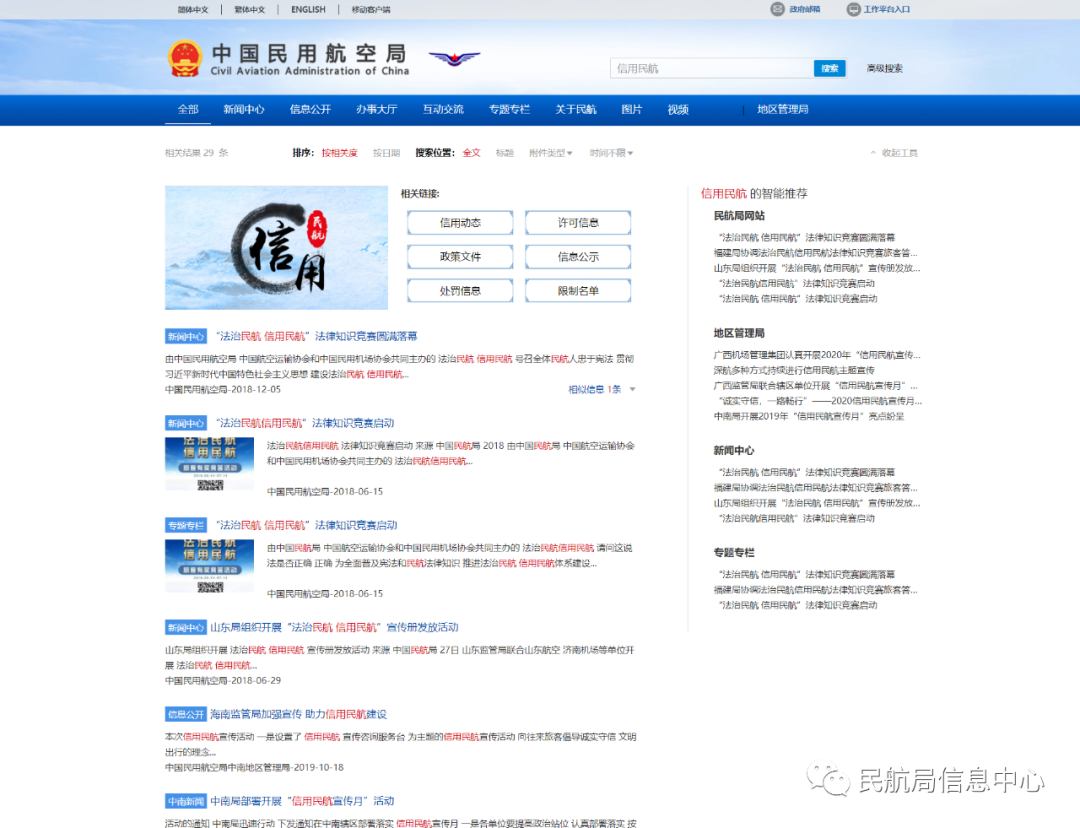1080x828 pixels.
Task: Open the 信用动态 related link button
Action: point(460,222)
